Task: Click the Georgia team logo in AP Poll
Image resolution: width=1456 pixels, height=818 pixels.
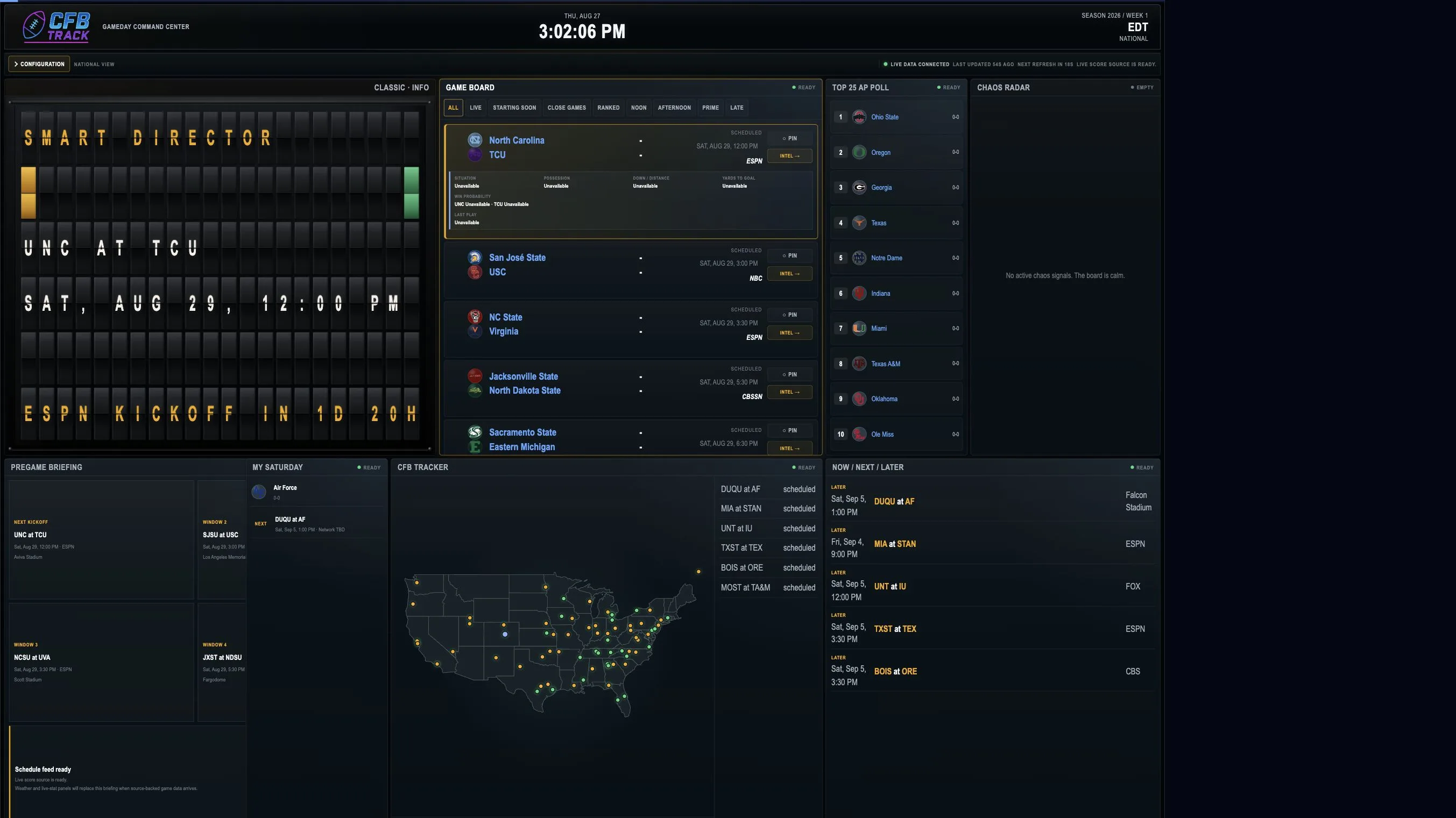Action: [x=859, y=188]
